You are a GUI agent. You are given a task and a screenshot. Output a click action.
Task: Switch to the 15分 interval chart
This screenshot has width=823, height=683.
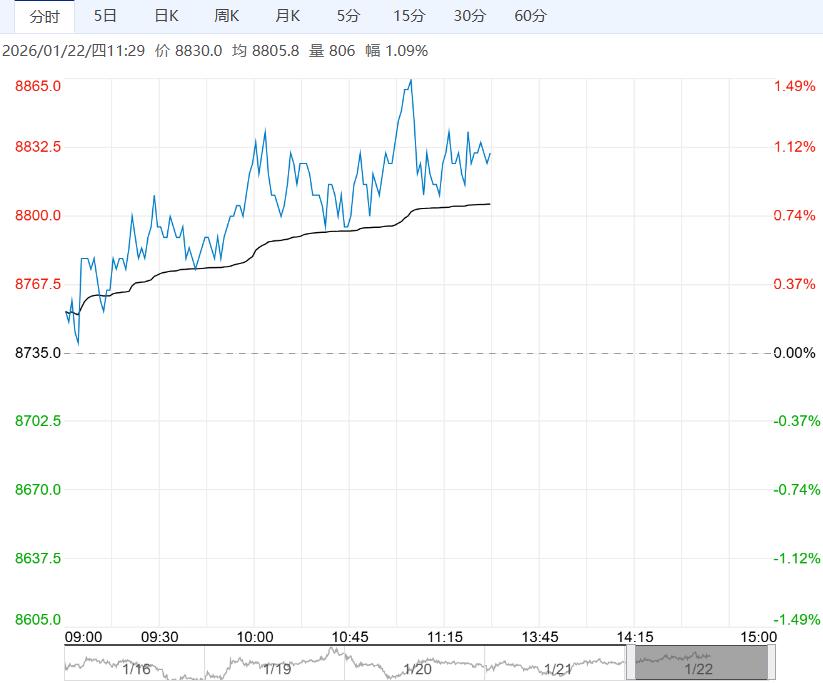pyautogui.click(x=409, y=16)
